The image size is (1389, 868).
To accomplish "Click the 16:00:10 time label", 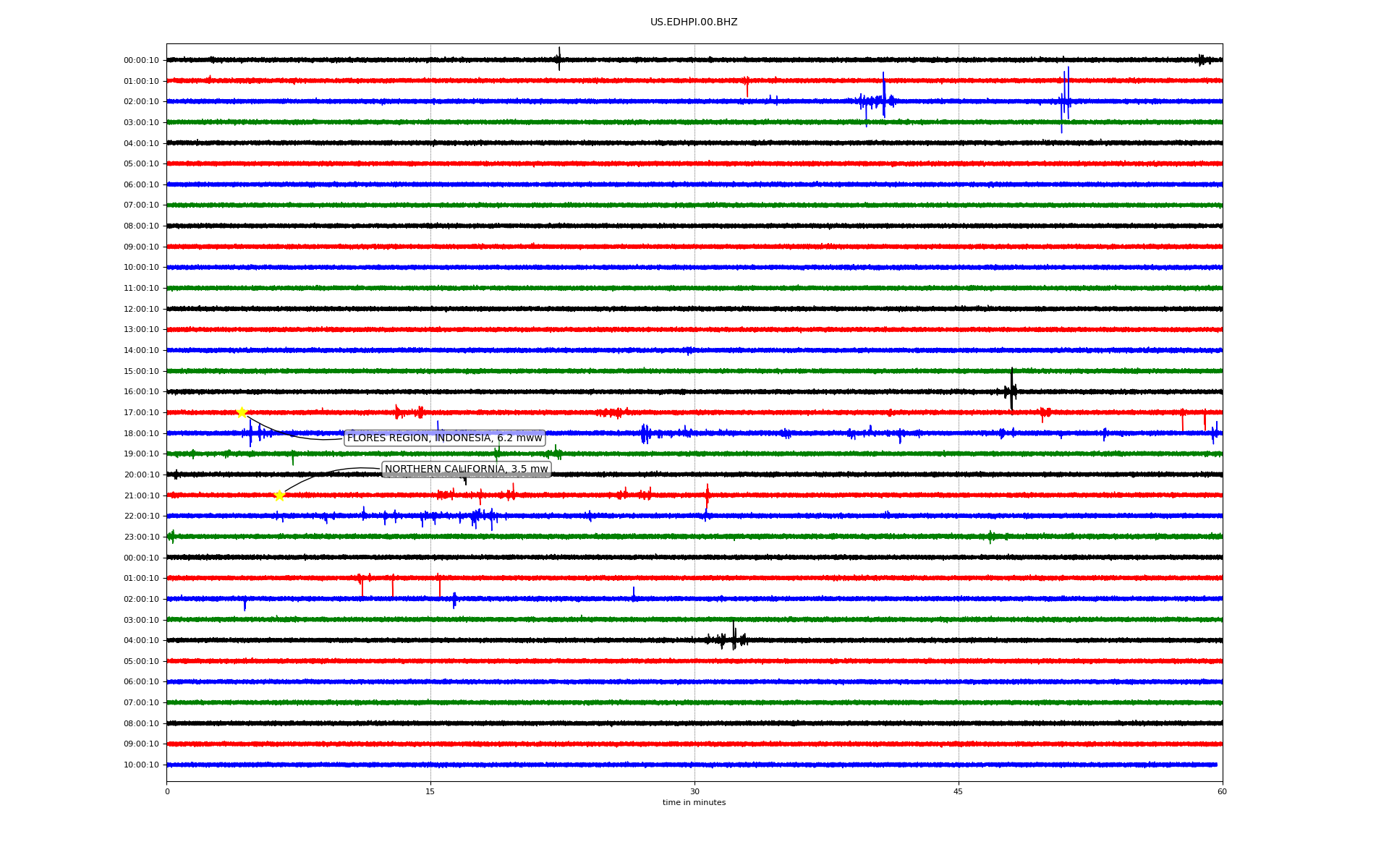I will pos(141,392).
